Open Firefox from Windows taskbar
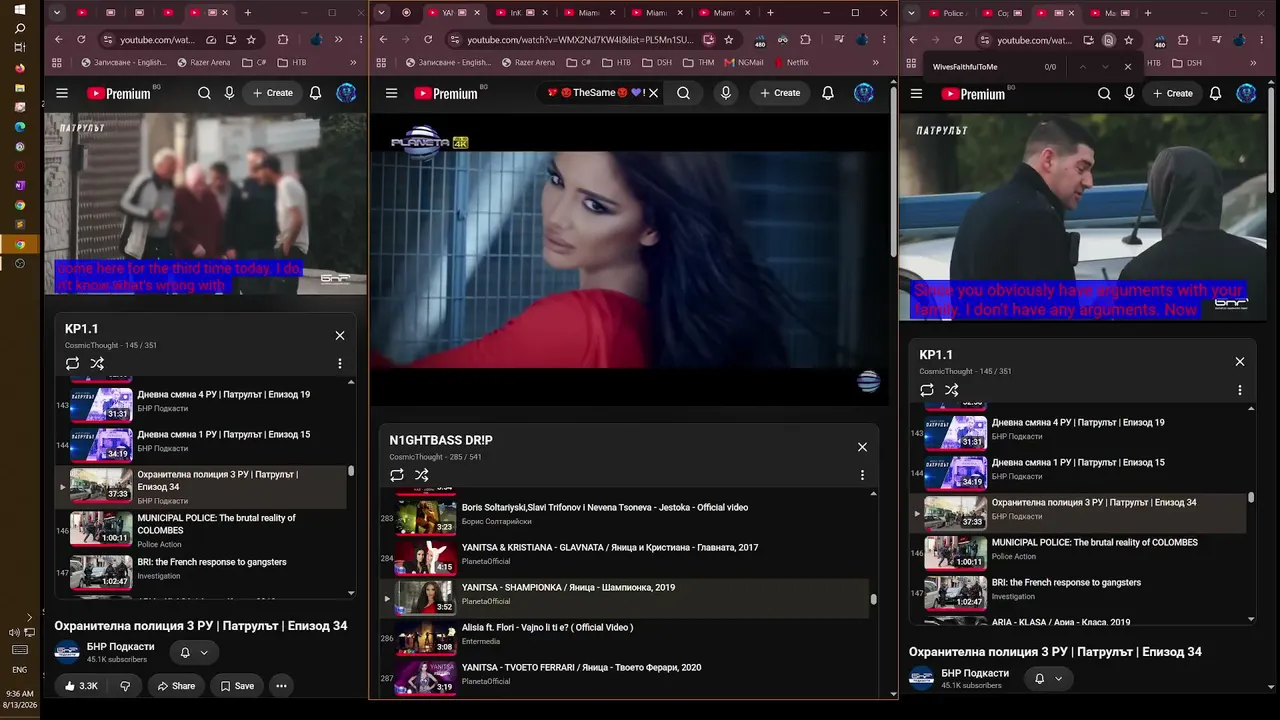Screen dimensions: 1280x720 tap(20, 68)
